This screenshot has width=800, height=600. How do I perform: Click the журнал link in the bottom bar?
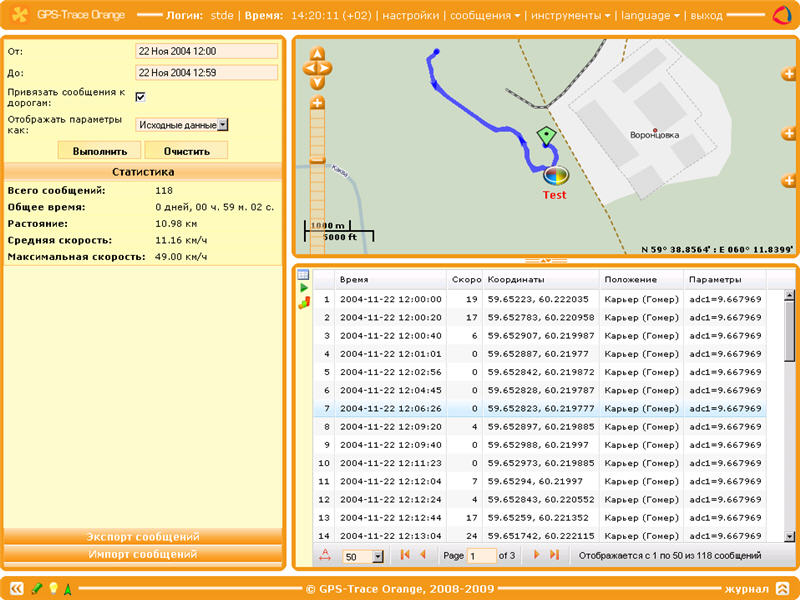(746, 589)
